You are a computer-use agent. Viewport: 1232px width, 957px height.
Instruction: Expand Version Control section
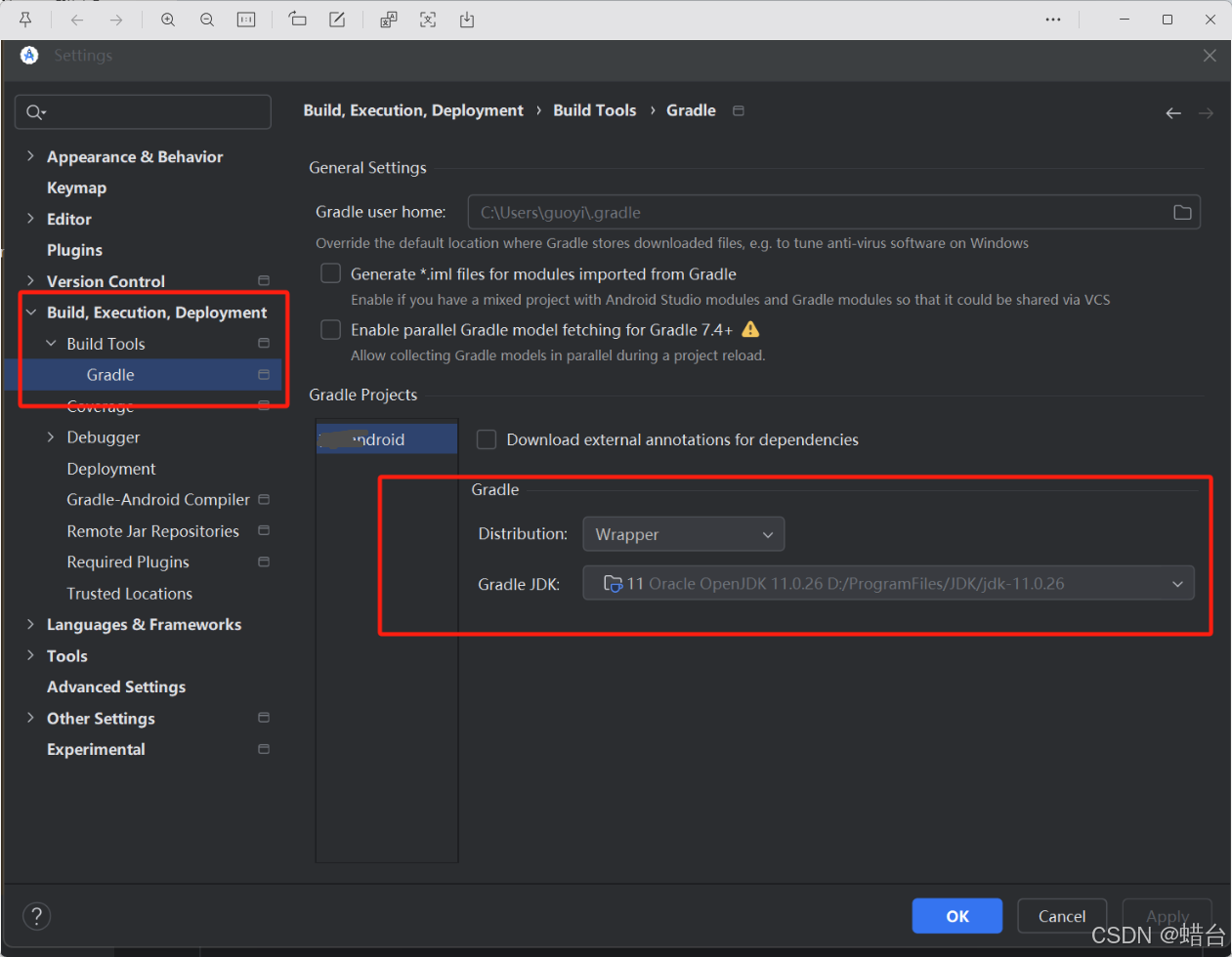30,280
